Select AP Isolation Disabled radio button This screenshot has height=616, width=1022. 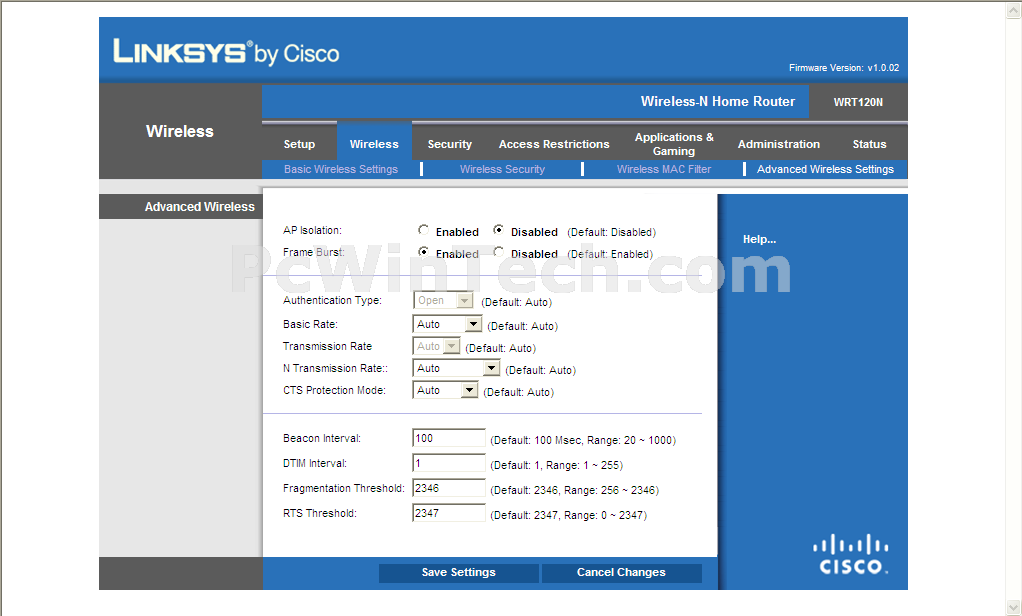click(499, 229)
